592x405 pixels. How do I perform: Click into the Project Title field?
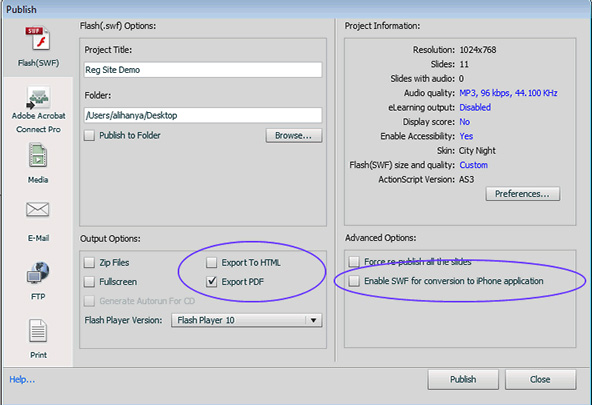(203, 70)
